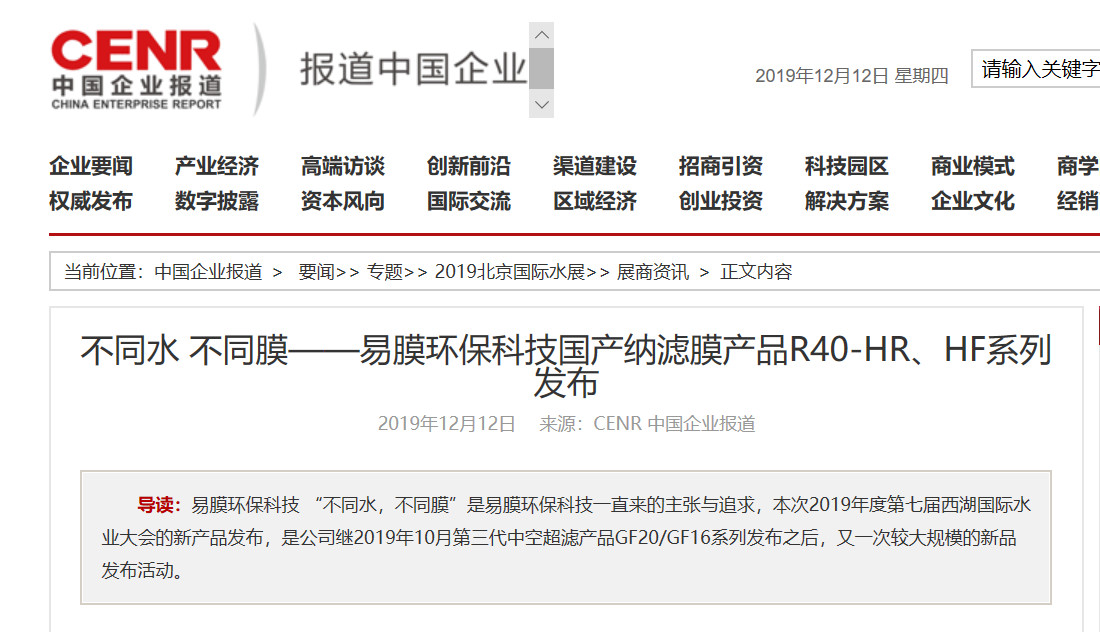Go to 高端访谈 section

tap(343, 166)
